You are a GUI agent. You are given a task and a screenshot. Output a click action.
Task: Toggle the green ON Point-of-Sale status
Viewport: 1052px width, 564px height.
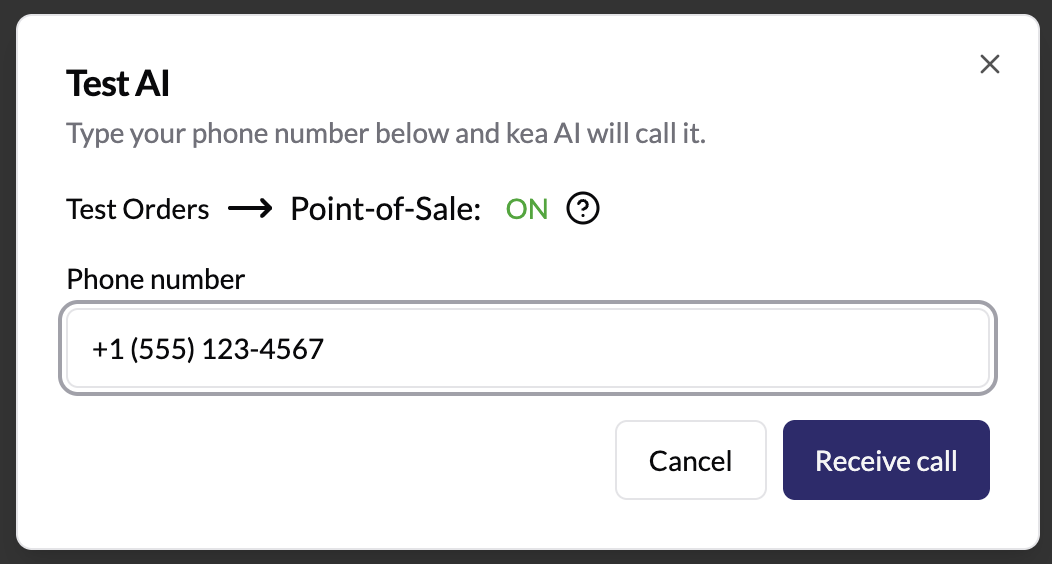point(527,209)
